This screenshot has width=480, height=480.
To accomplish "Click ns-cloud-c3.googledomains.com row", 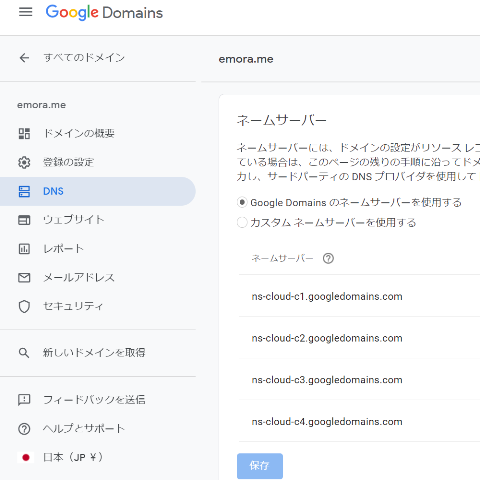I will pyautogui.click(x=359, y=380).
